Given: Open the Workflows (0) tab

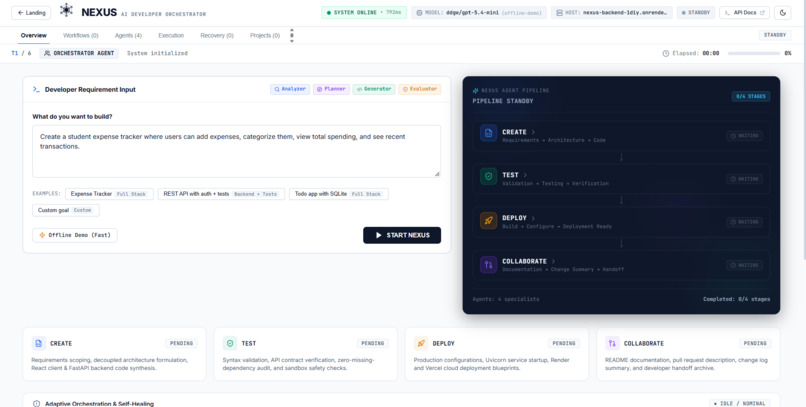Looking at the screenshot, I should pyautogui.click(x=81, y=35).
